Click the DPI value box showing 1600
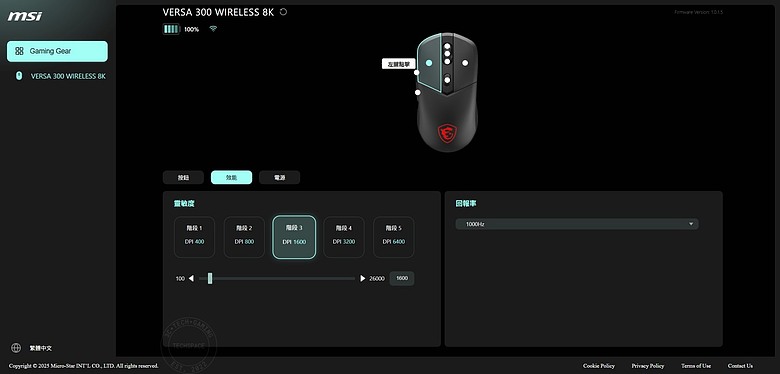780x374 pixels. pyautogui.click(x=402, y=279)
